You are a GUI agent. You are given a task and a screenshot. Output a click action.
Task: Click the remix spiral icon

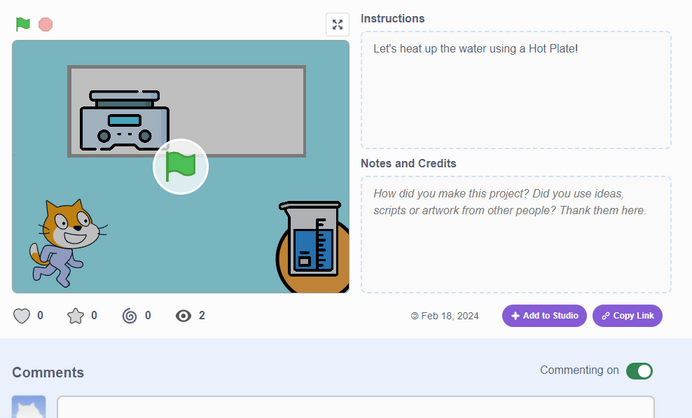click(x=130, y=316)
